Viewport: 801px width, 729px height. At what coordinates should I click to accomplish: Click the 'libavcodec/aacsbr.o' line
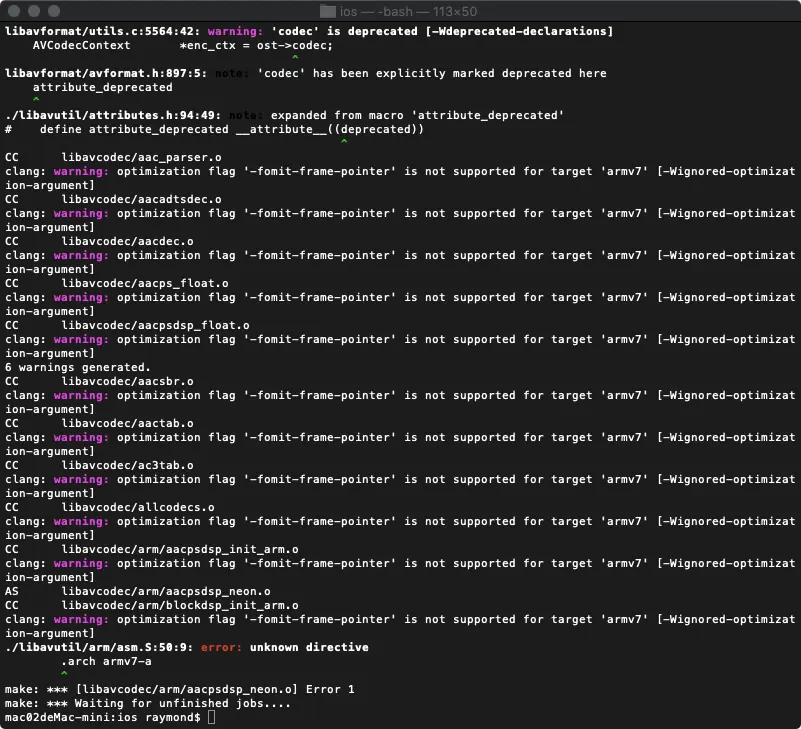point(127,381)
